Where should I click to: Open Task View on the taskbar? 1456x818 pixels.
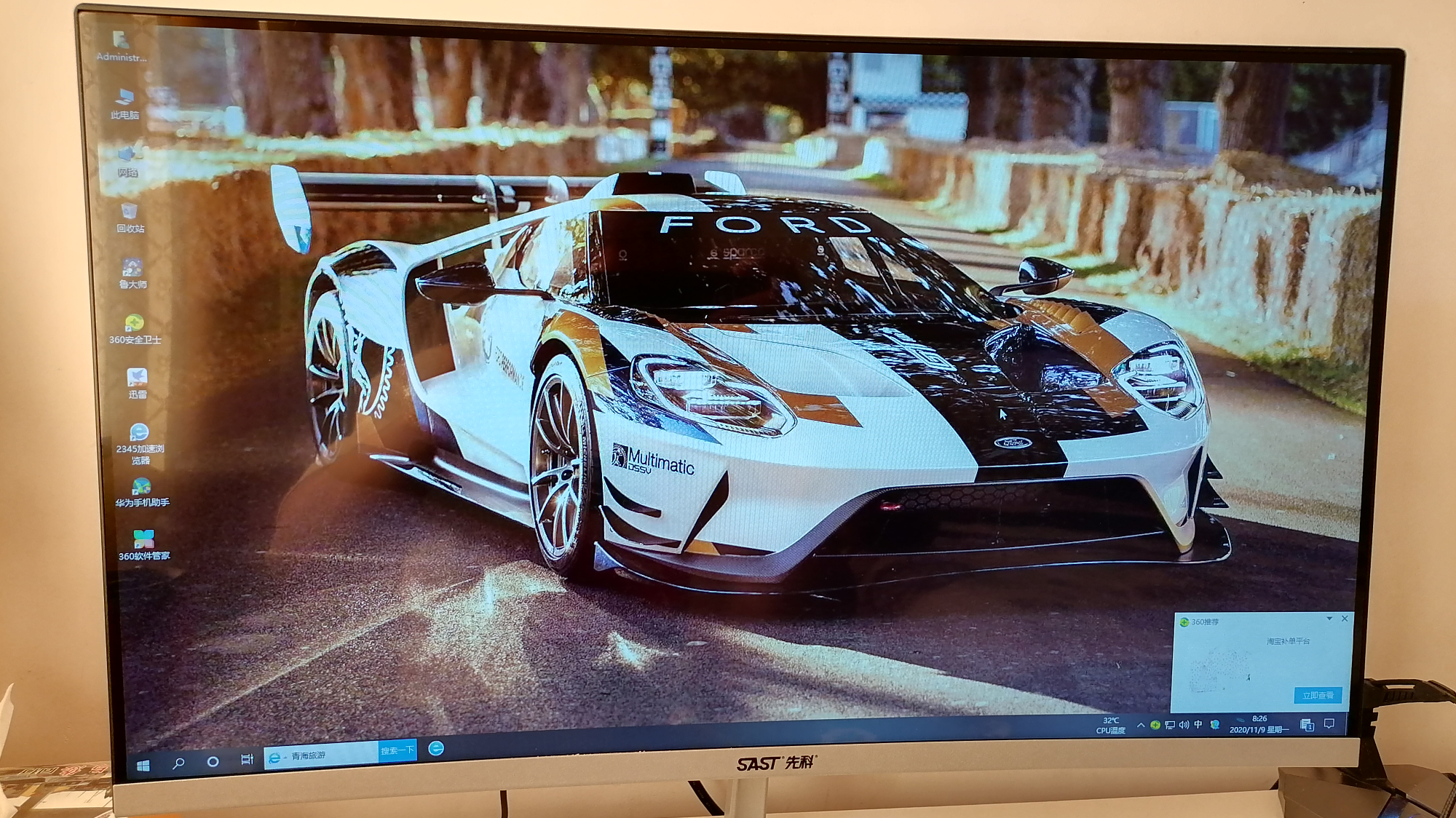pyautogui.click(x=247, y=760)
